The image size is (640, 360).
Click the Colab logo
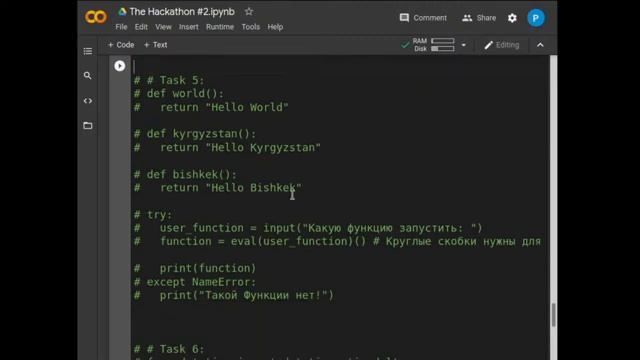[96, 17]
